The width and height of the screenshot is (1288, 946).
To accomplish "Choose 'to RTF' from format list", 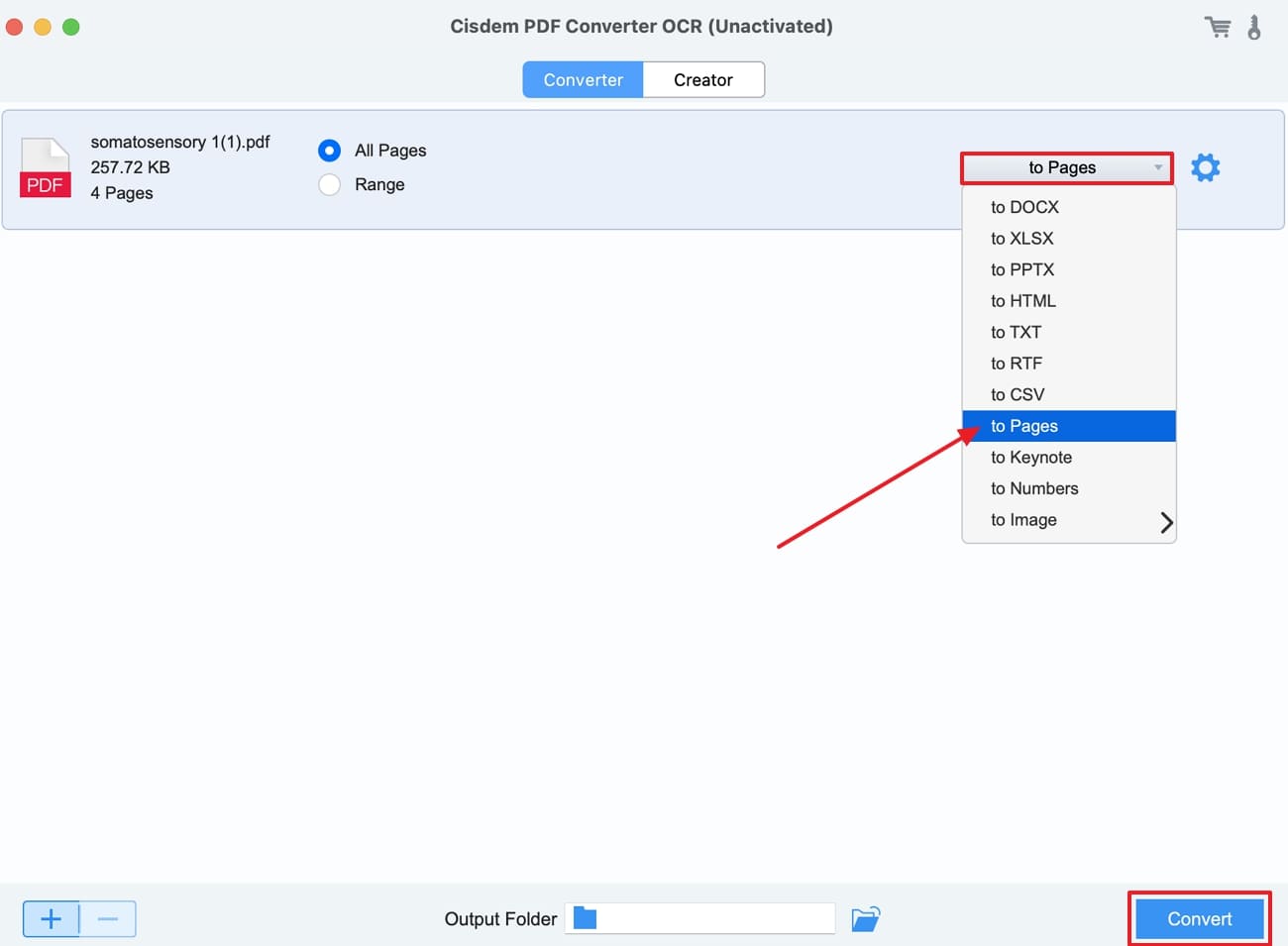I will (x=1069, y=364).
